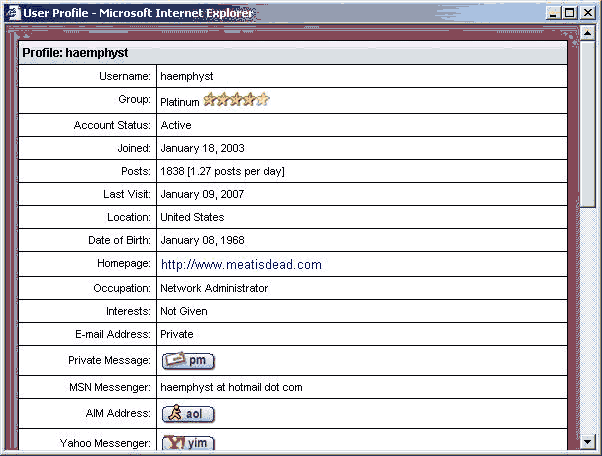This screenshot has height=456, width=602.
Task: Click the aol AIM address button
Action: 188,414
